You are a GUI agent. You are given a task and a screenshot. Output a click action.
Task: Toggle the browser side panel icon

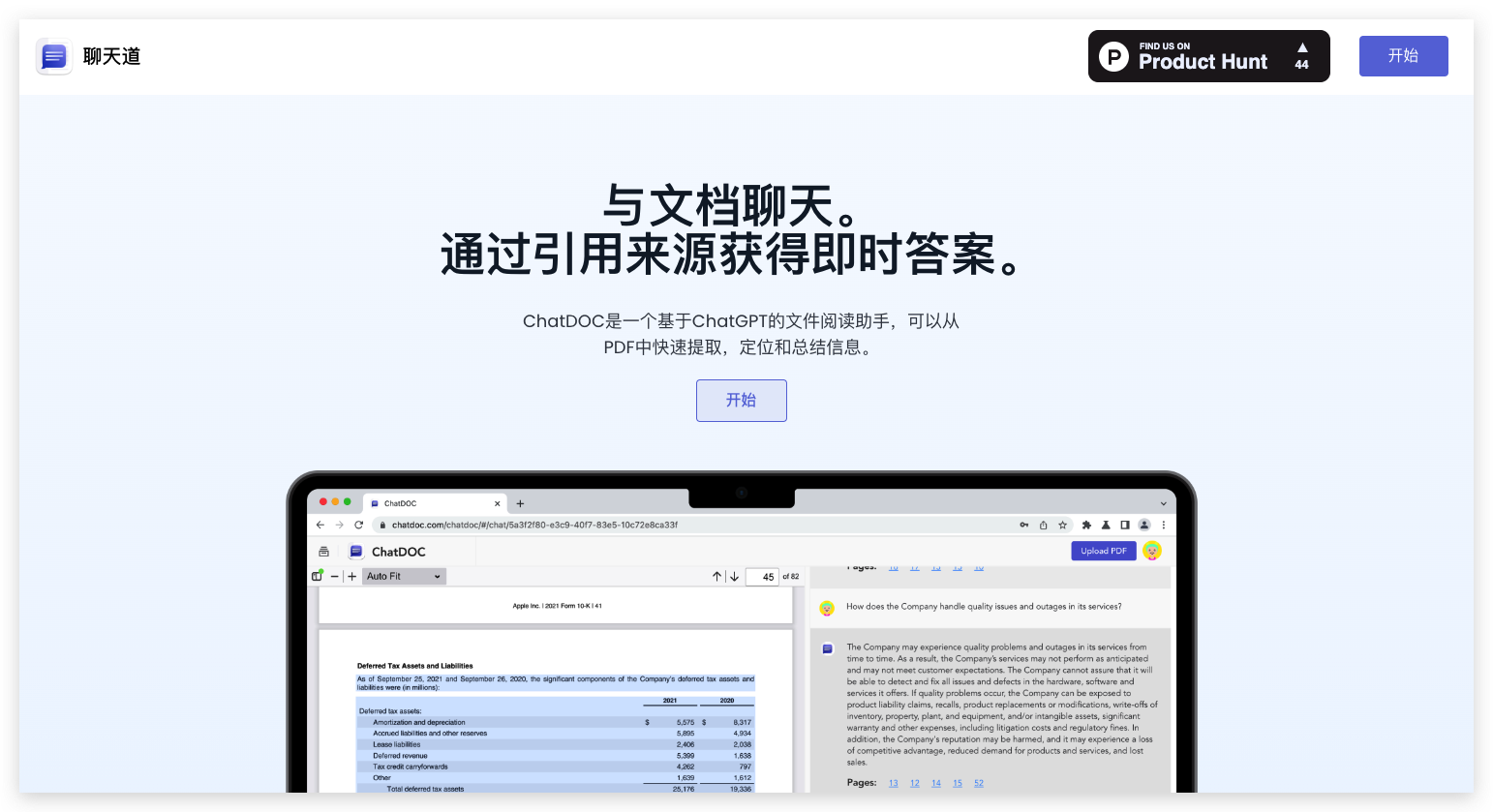point(1125,525)
